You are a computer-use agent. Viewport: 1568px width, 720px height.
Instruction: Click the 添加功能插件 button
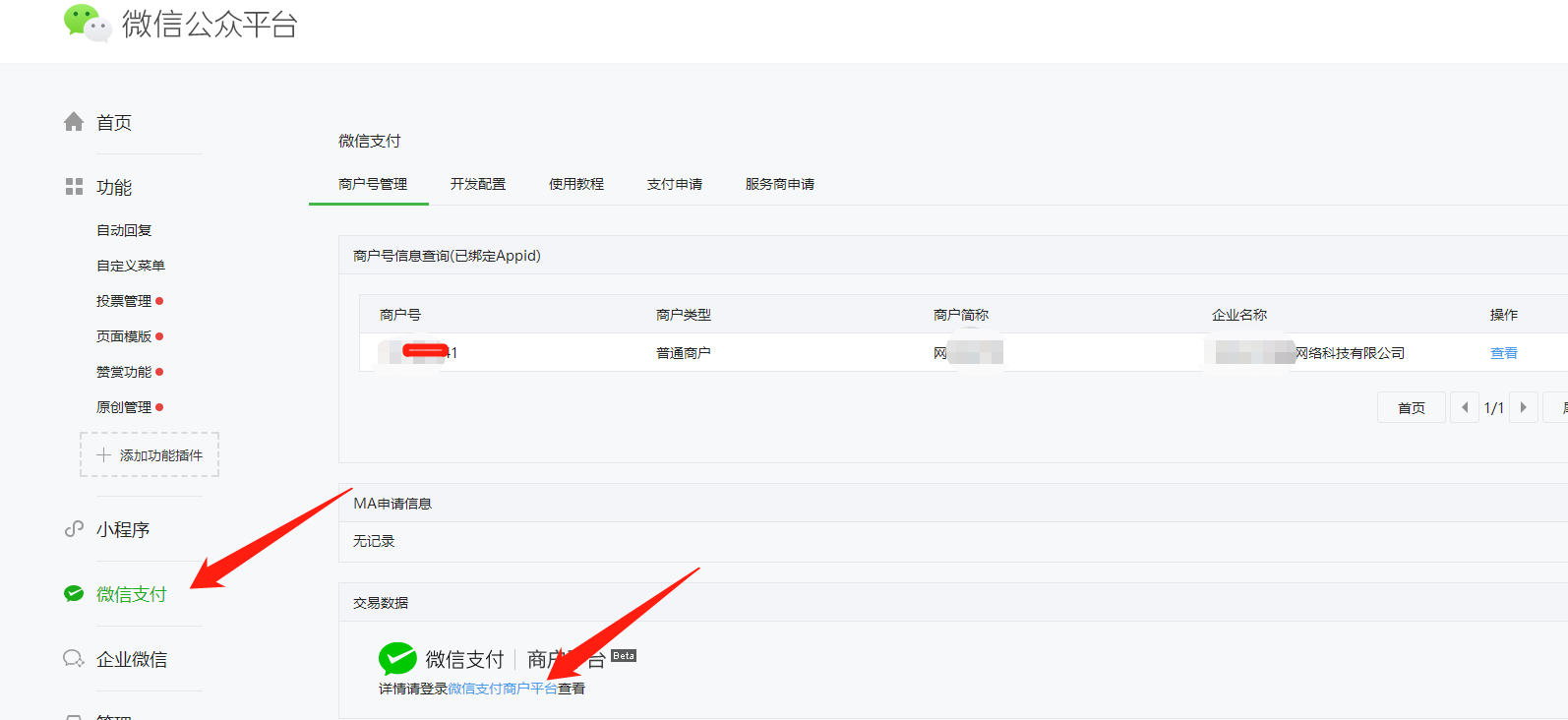[x=150, y=455]
